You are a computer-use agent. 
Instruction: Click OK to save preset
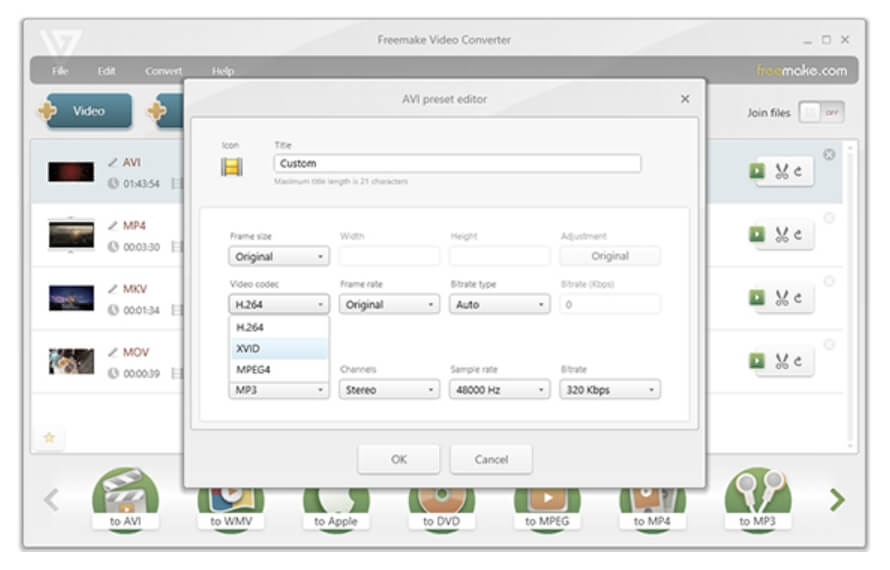[x=398, y=459]
